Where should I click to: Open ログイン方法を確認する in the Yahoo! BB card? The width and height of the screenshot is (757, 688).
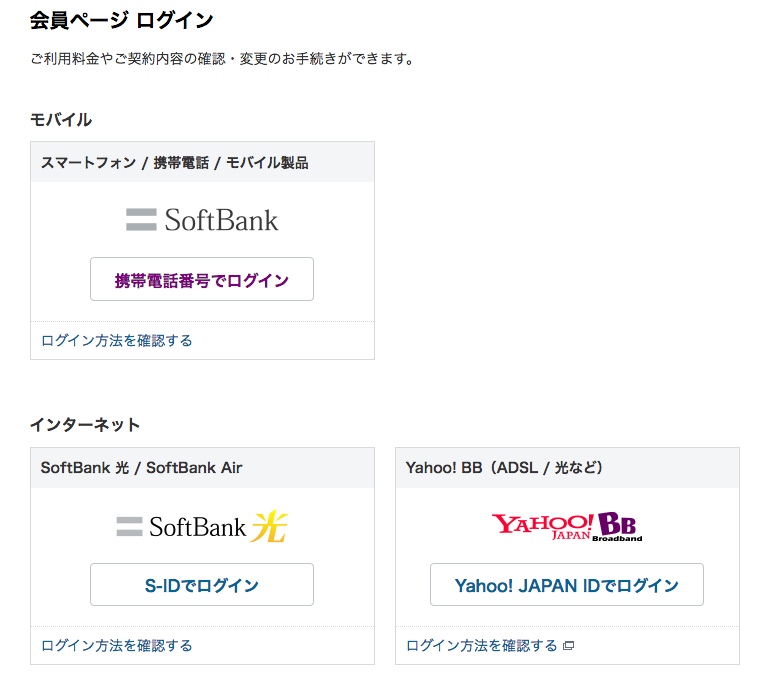(482, 645)
